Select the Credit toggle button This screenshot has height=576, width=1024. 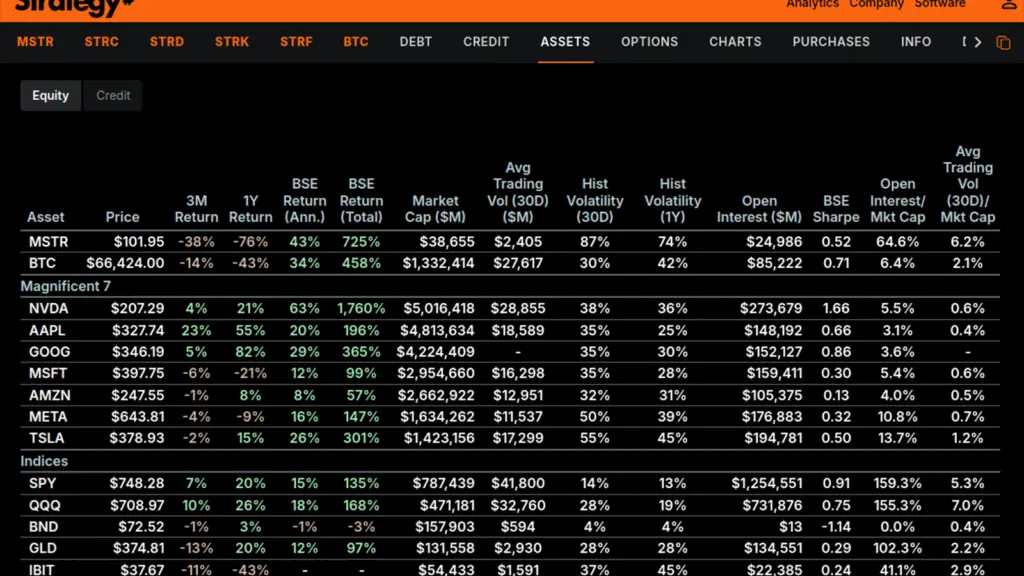tap(113, 95)
